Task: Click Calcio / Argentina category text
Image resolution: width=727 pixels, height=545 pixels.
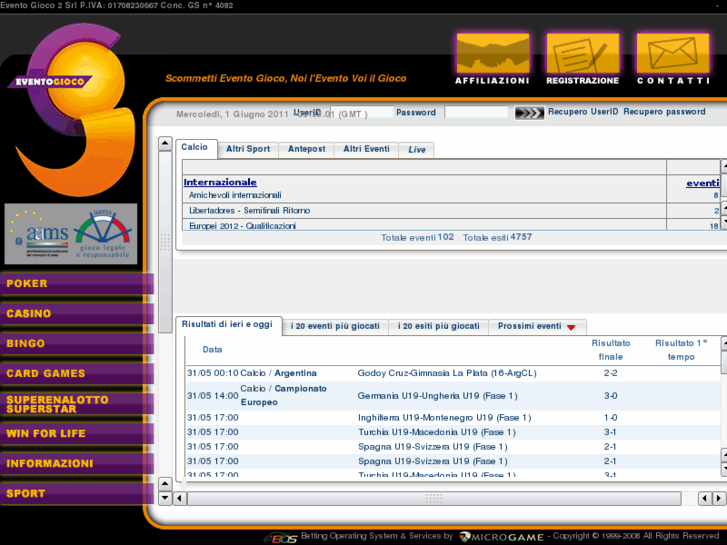Action: tap(279, 373)
